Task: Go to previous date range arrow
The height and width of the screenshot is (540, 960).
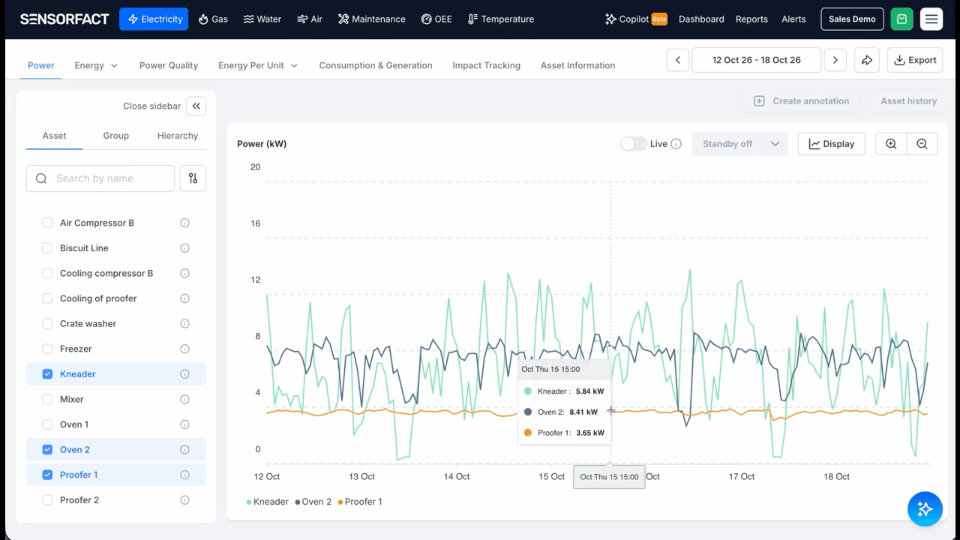Action: pyautogui.click(x=678, y=60)
